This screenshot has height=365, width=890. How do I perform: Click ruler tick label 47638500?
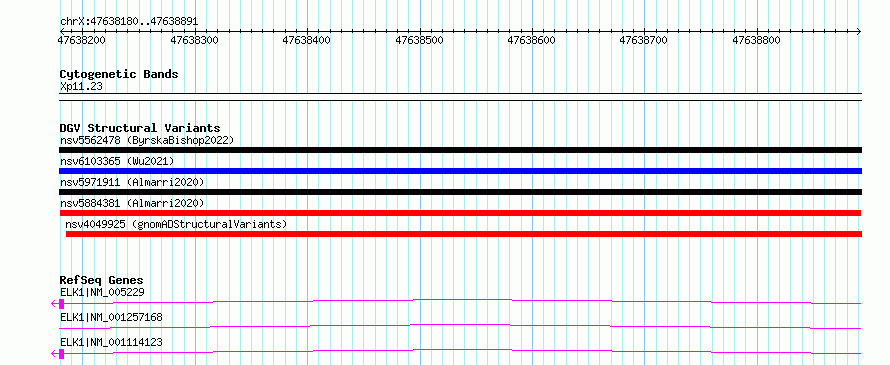419,40
